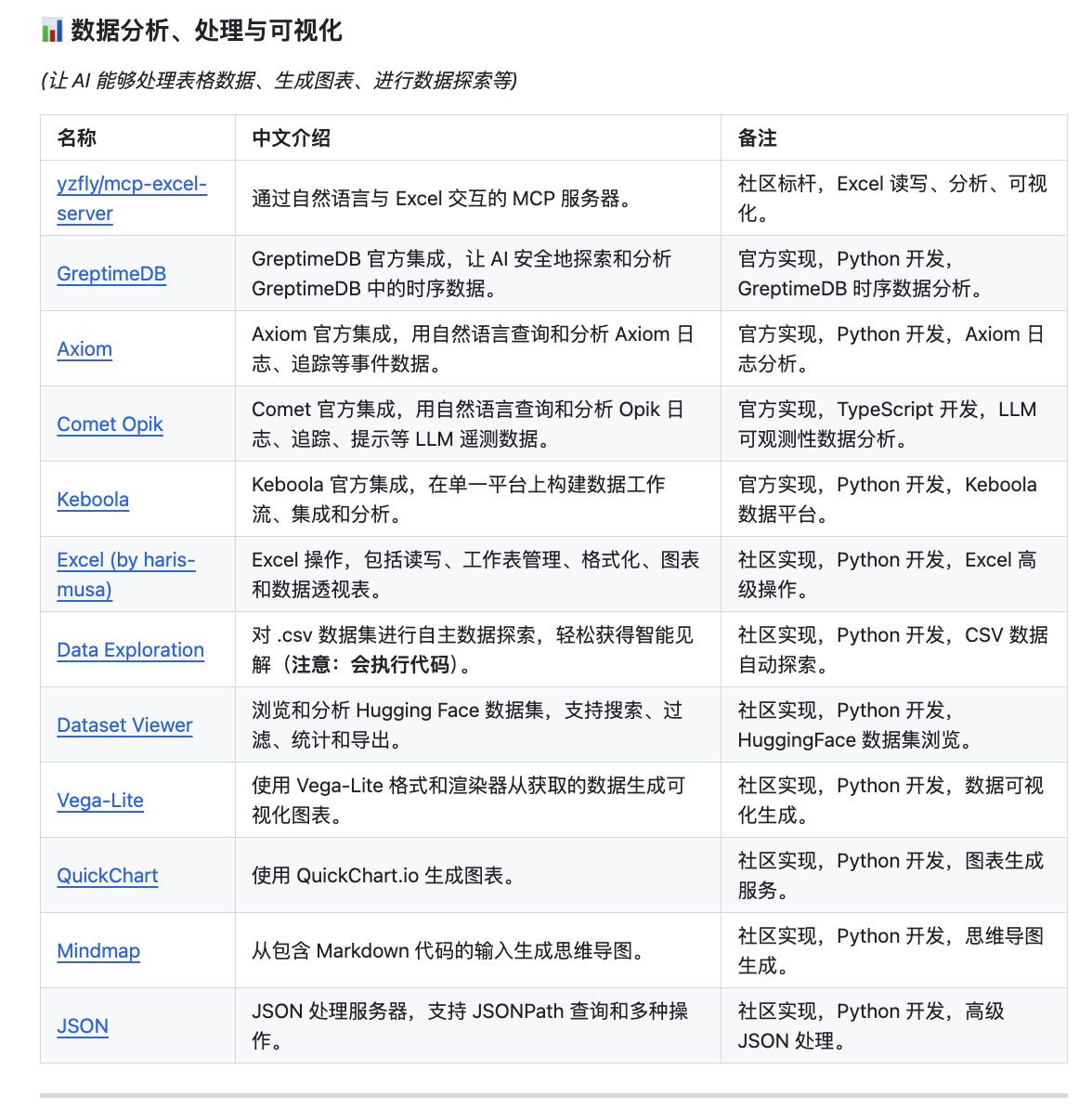Screen dimensions: 1092x1109
Task: Click note HuggingFace 数据集浏览
Action: [x=856, y=725]
